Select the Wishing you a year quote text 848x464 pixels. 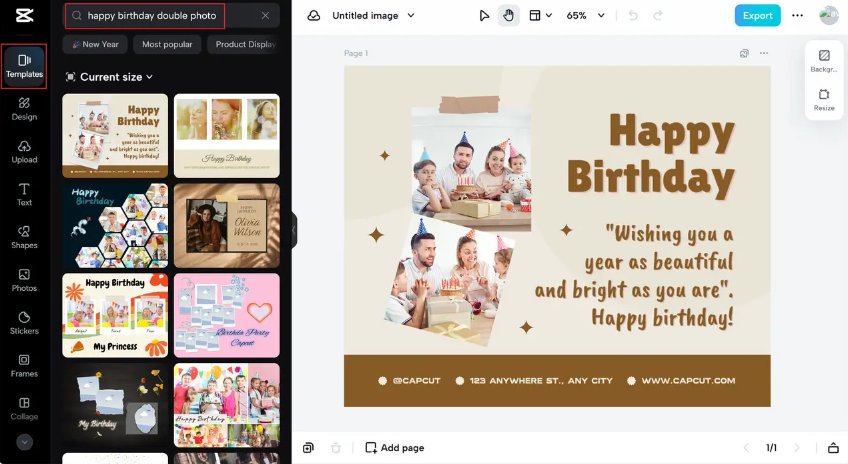pyautogui.click(x=634, y=276)
